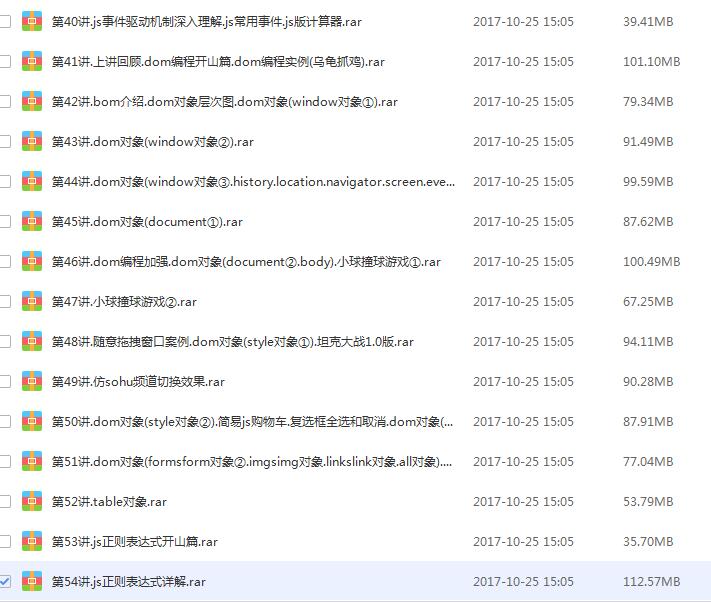Click size value 101.10MB
Image resolution: width=711 pixels, height=603 pixels.
[652, 62]
